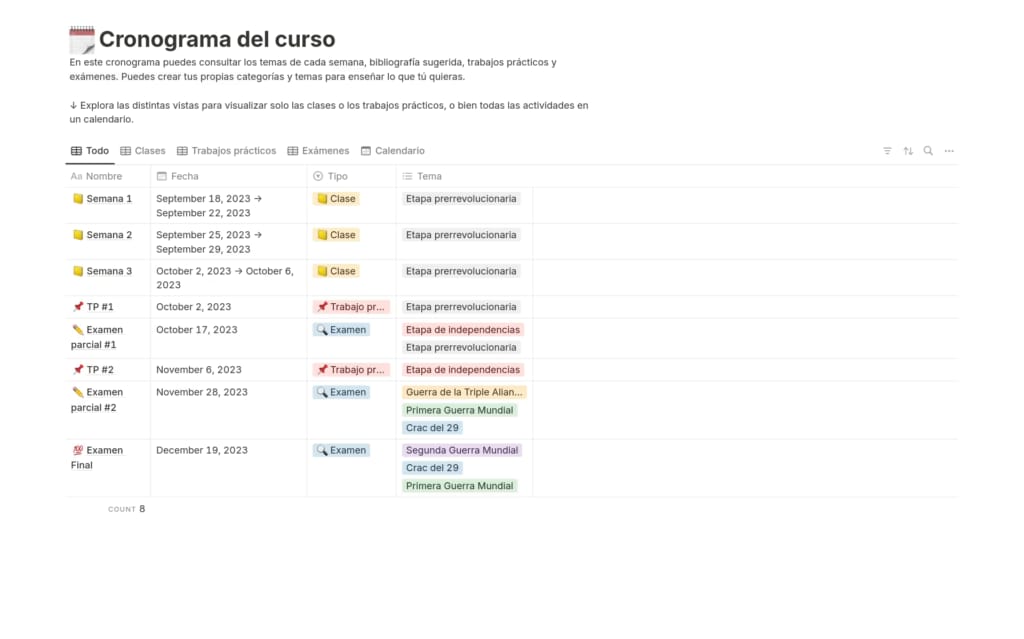Open more options via the ellipsis icon
The image size is (1024, 639).
tap(948, 150)
